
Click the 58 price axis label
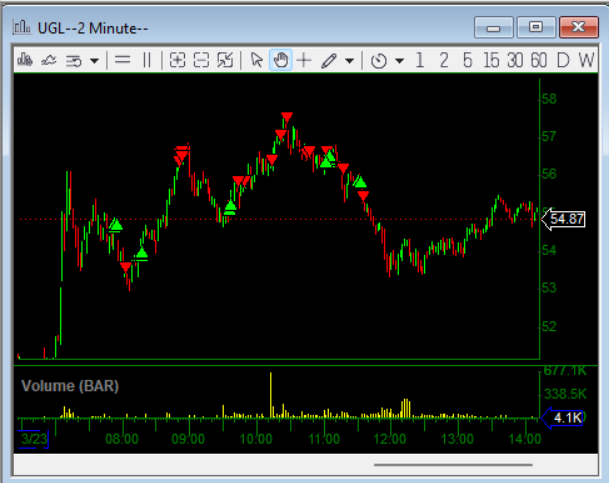(549, 99)
